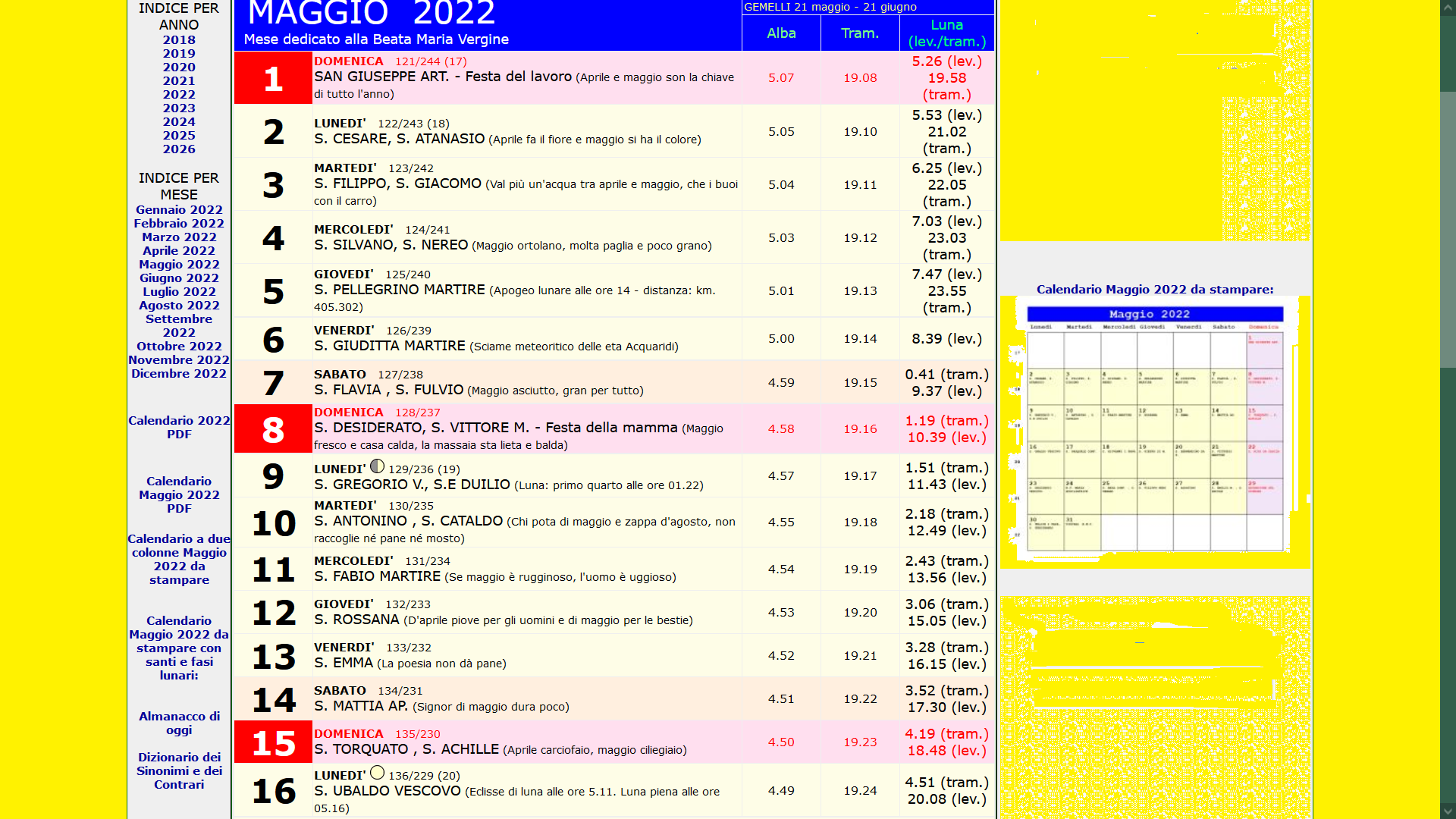Image resolution: width=1456 pixels, height=819 pixels.
Task: Open the 2023 year index link
Action: [x=179, y=108]
